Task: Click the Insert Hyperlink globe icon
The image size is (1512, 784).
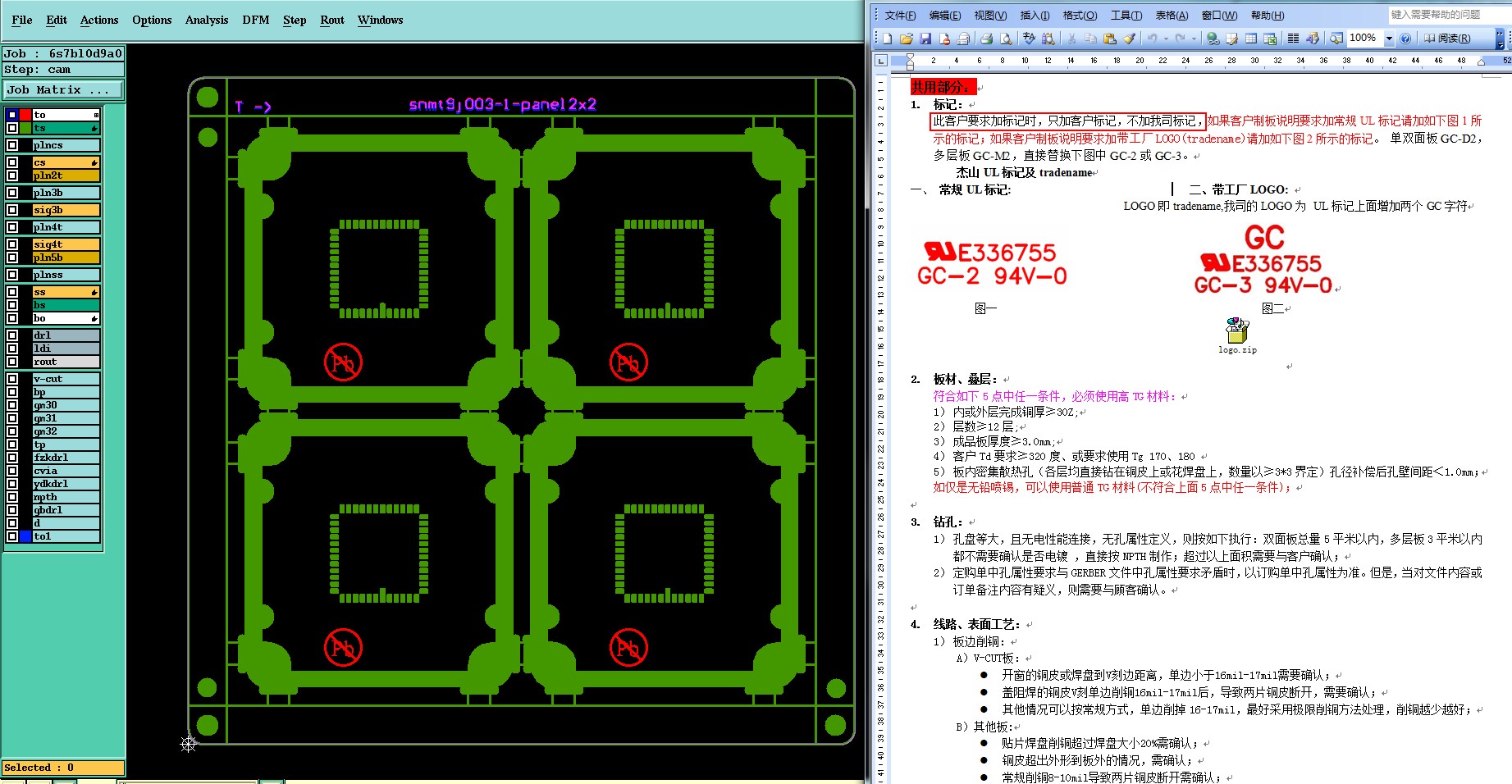Action: click(1213, 39)
